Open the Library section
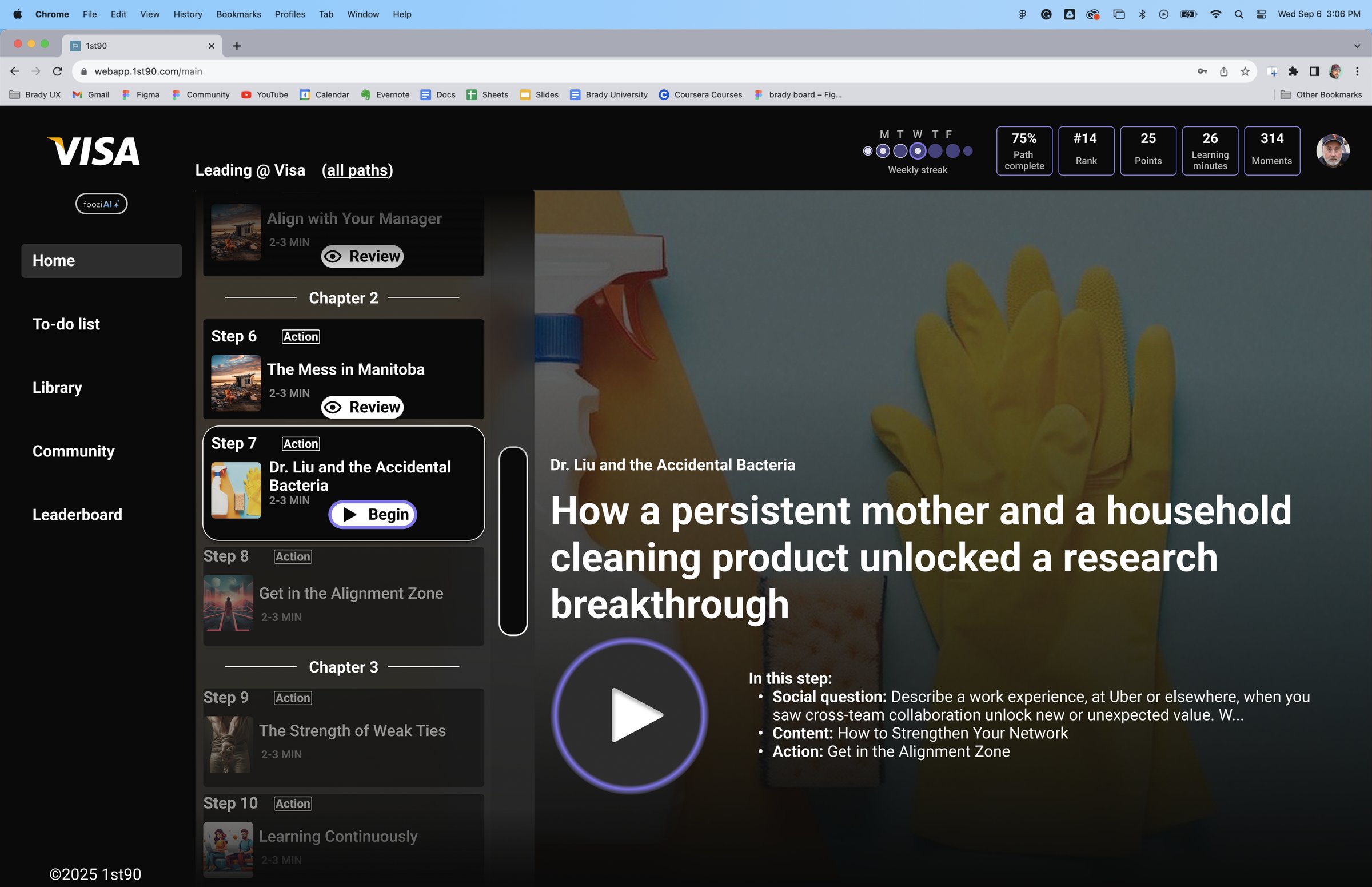The image size is (1372, 887). pyautogui.click(x=58, y=388)
